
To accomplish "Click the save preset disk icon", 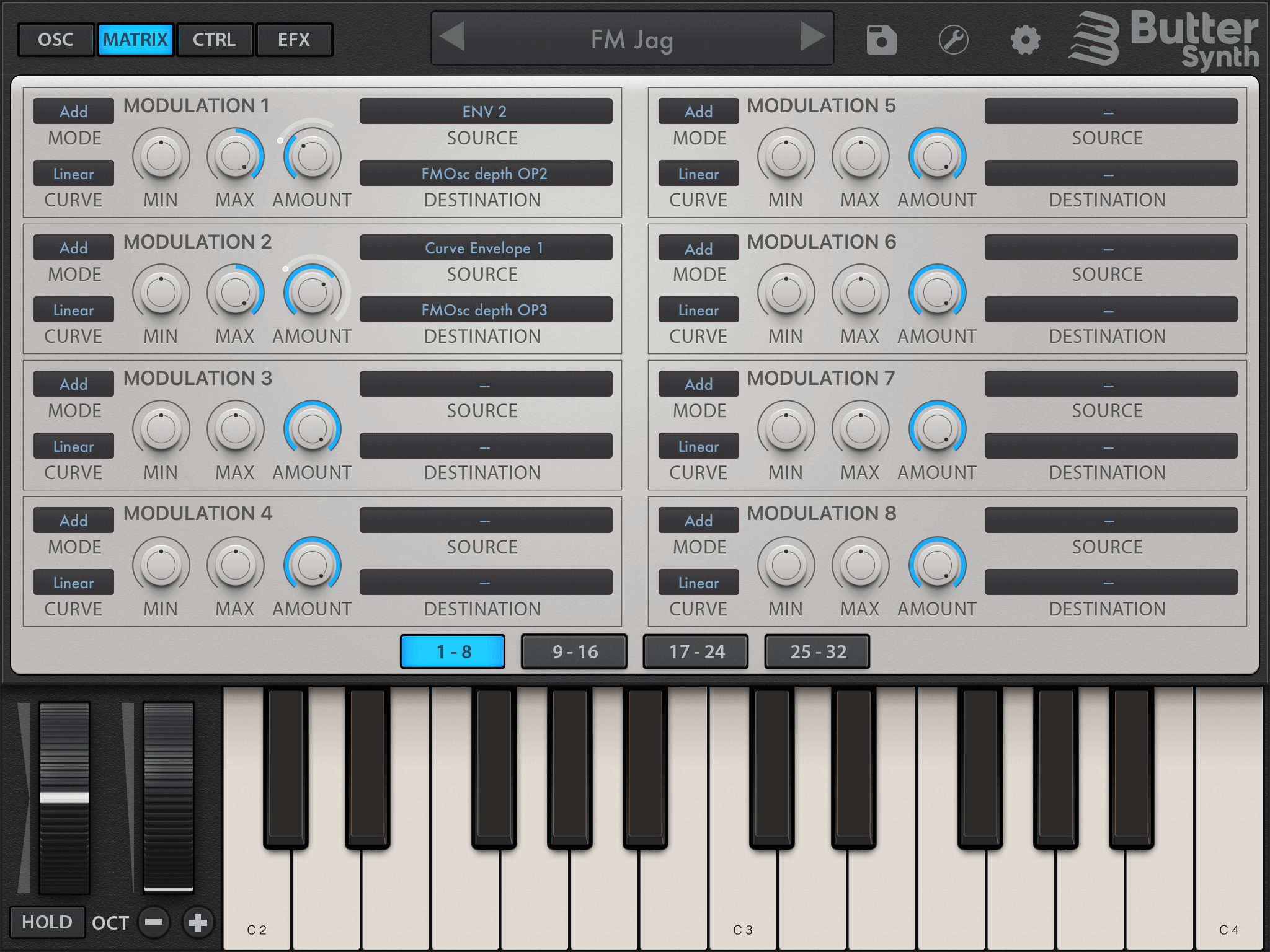I will [881, 40].
